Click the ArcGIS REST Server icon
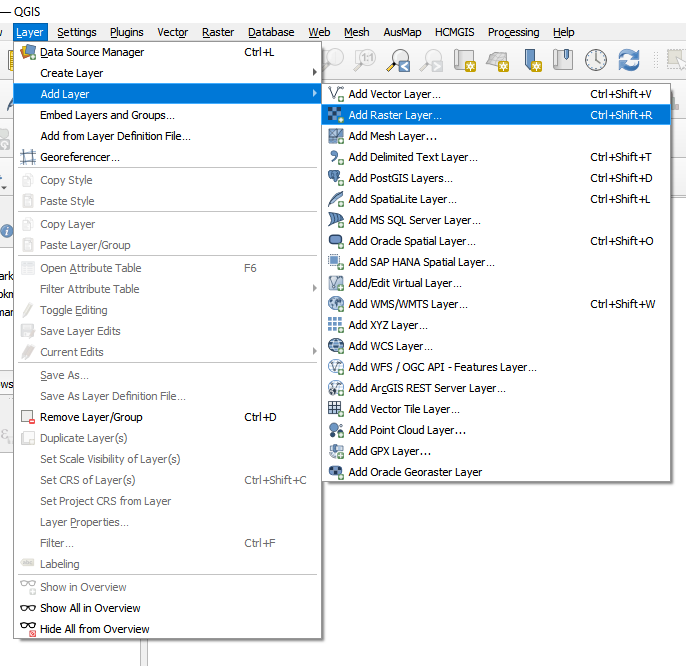Viewport: 686px width, 666px height. (336, 388)
